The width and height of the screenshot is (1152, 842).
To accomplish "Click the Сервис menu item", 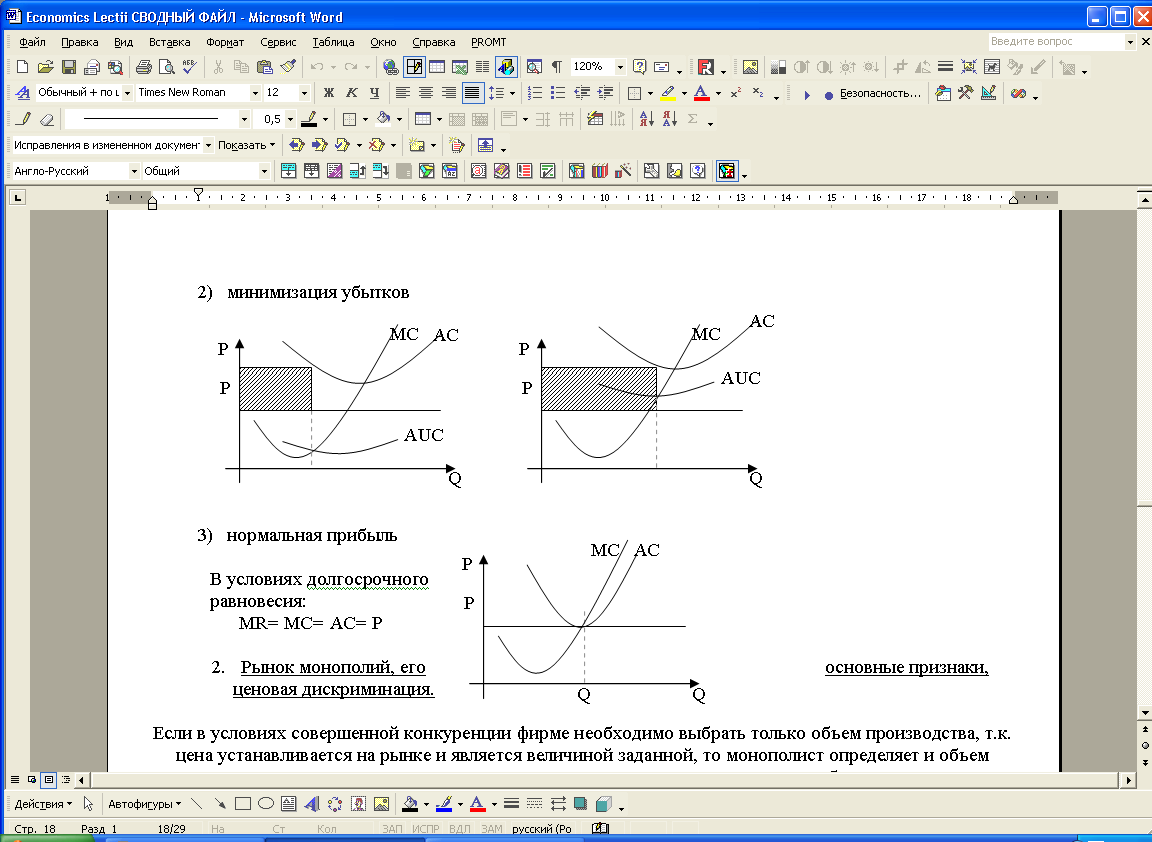I will (278, 42).
